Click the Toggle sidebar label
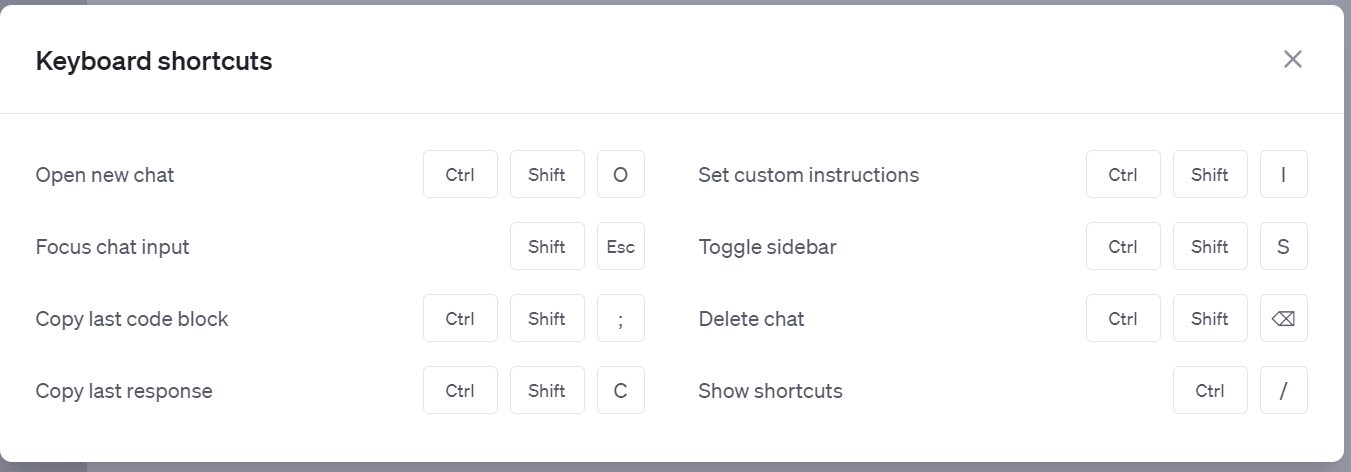1351x472 pixels. 767,247
